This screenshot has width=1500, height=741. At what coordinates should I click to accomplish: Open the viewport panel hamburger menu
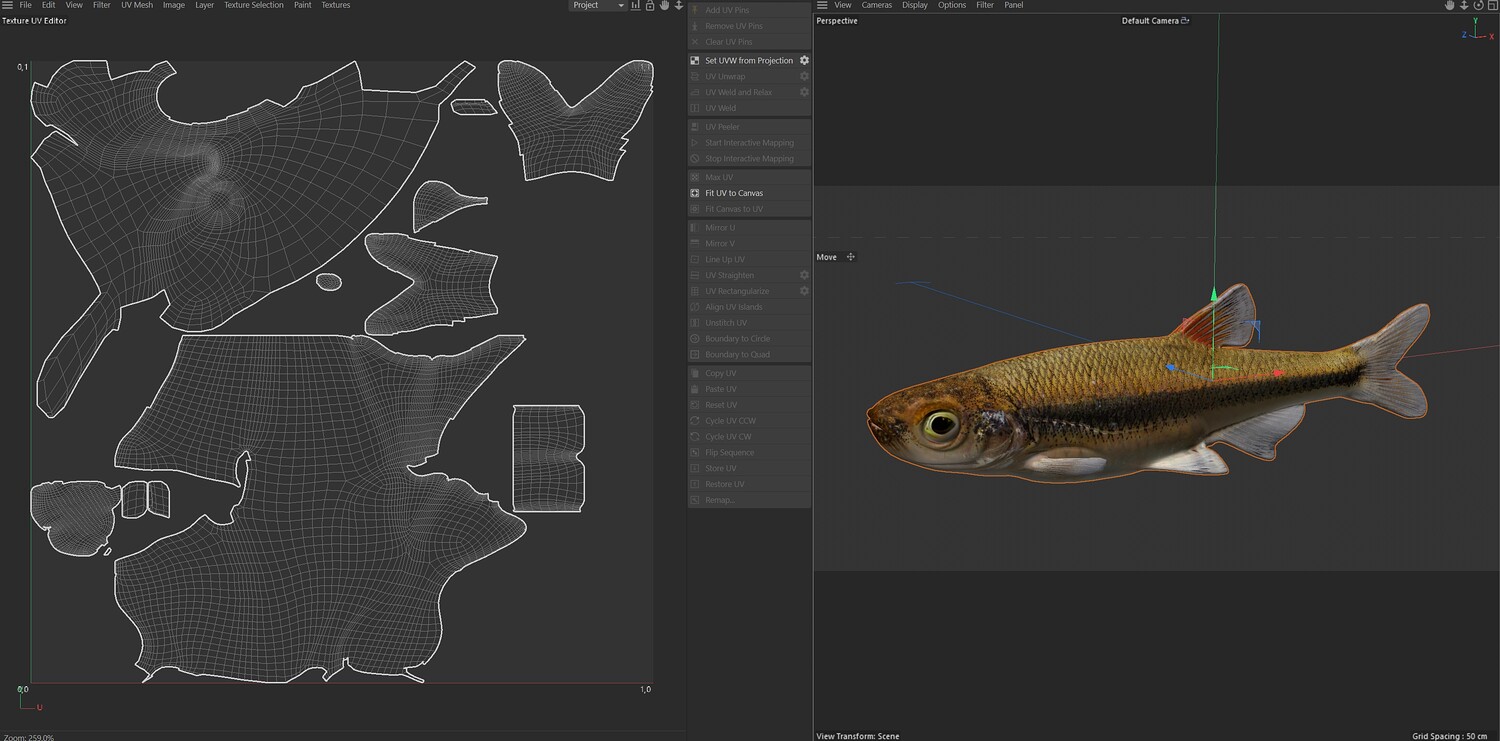(x=822, y=5)
